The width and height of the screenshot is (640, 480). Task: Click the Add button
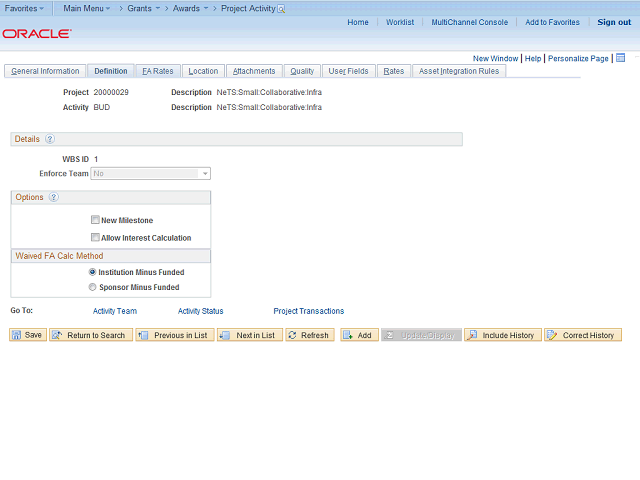coord(360,335)
